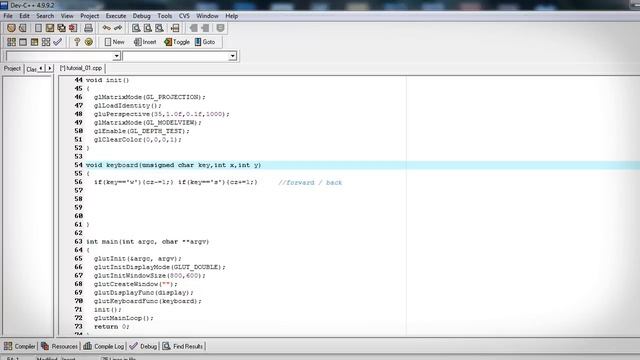The width and height of the screenshot is (640, 360).
Task: Open the Edit menu
Action: pyautogui.click(x=24, y=16)
